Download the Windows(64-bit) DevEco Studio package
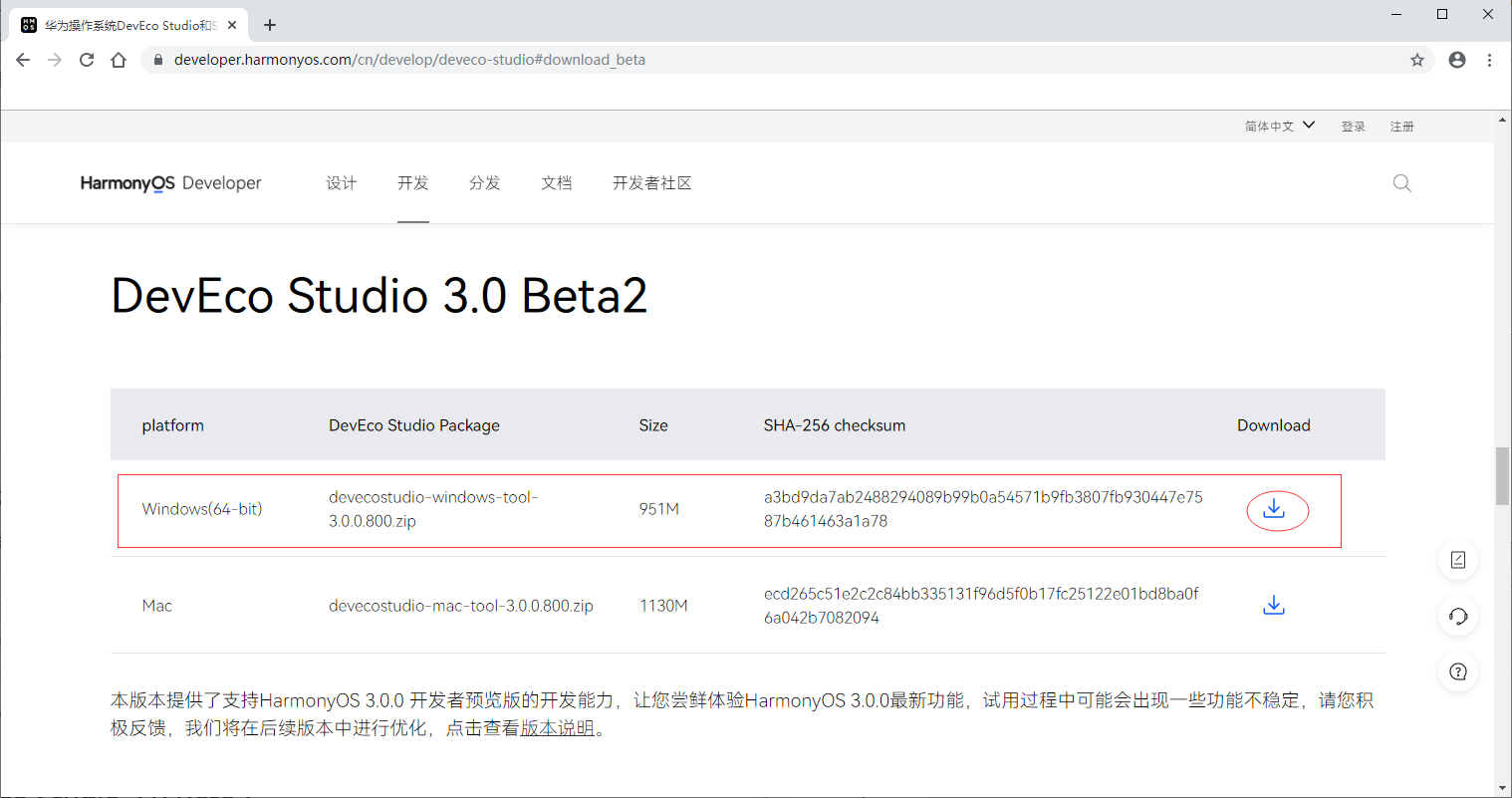1512x798 pixels. click(1274, 509)
